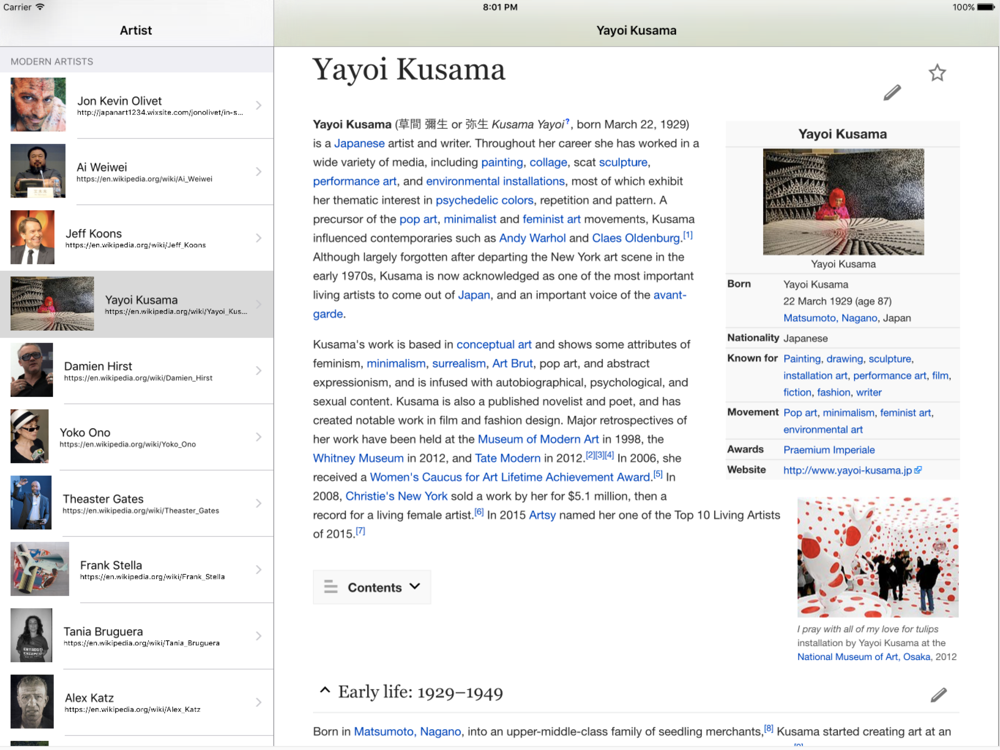Choose Ai Weiwei in the artist list

(136, 172)
